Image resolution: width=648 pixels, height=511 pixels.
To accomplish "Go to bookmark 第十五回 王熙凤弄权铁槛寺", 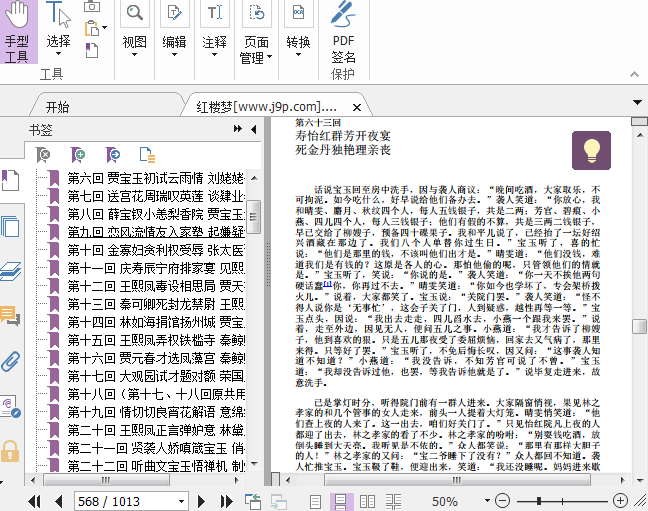I will pos(156,340).
